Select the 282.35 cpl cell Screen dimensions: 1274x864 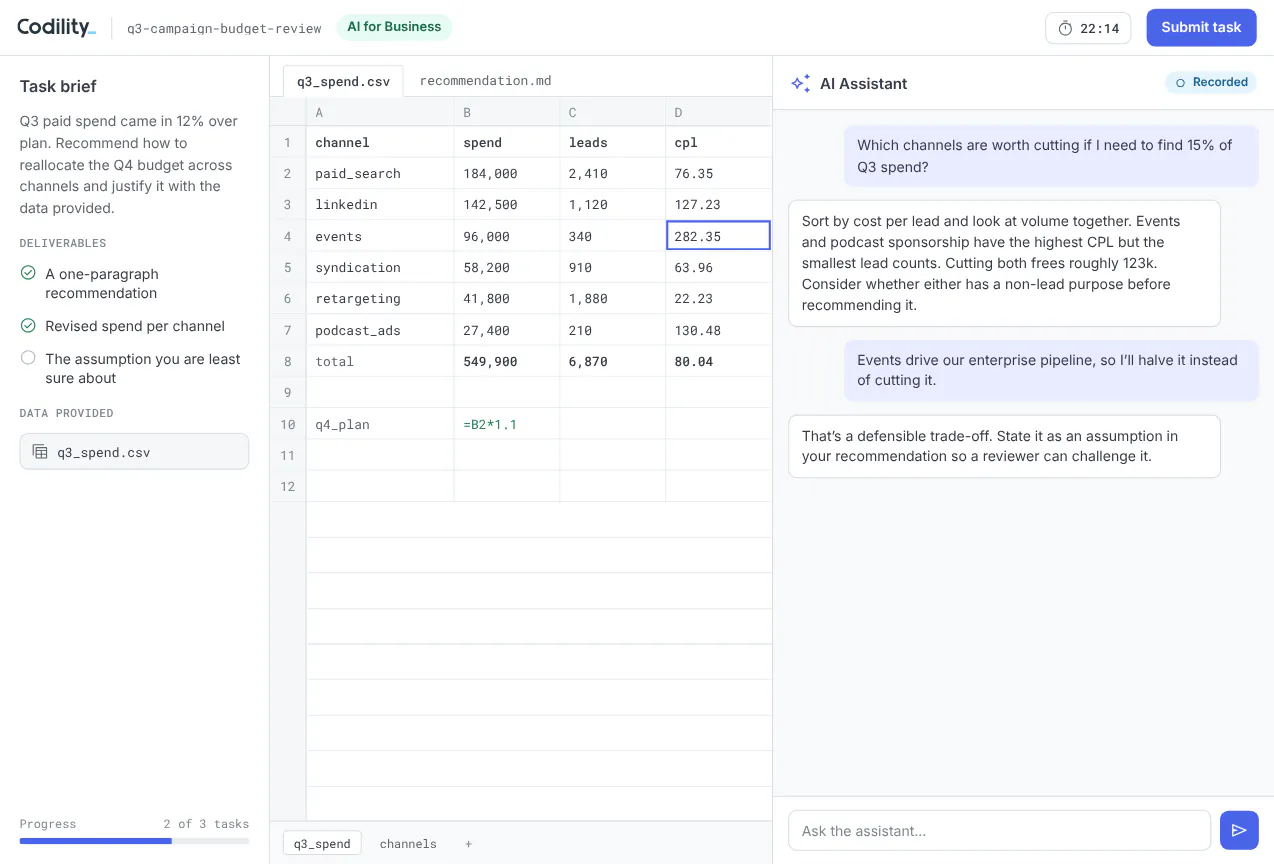point(718,236)
